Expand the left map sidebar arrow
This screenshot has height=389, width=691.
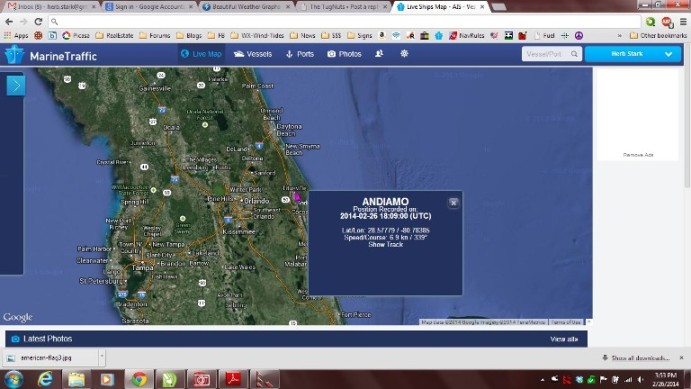click(x=16, y=85)
